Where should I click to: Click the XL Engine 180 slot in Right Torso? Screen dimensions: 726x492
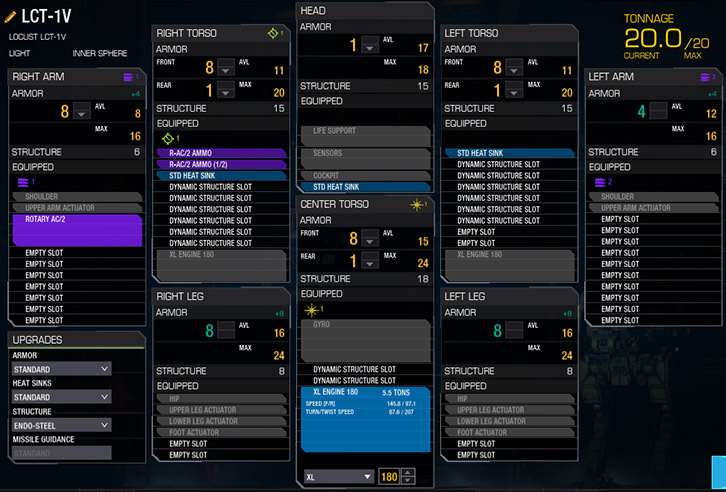[221, 265]
